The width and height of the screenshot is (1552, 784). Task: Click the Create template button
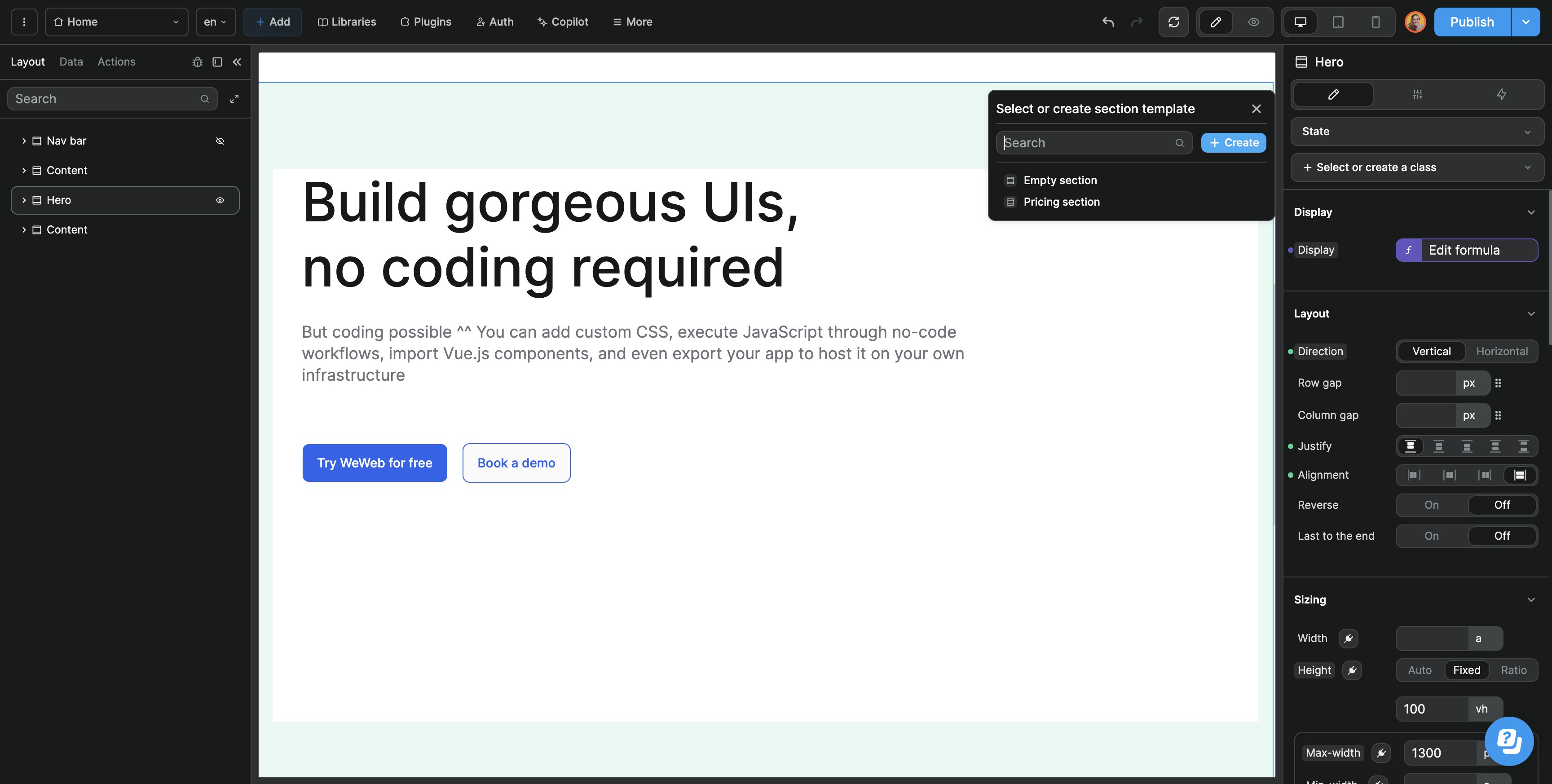click(x=1233, y=143)
